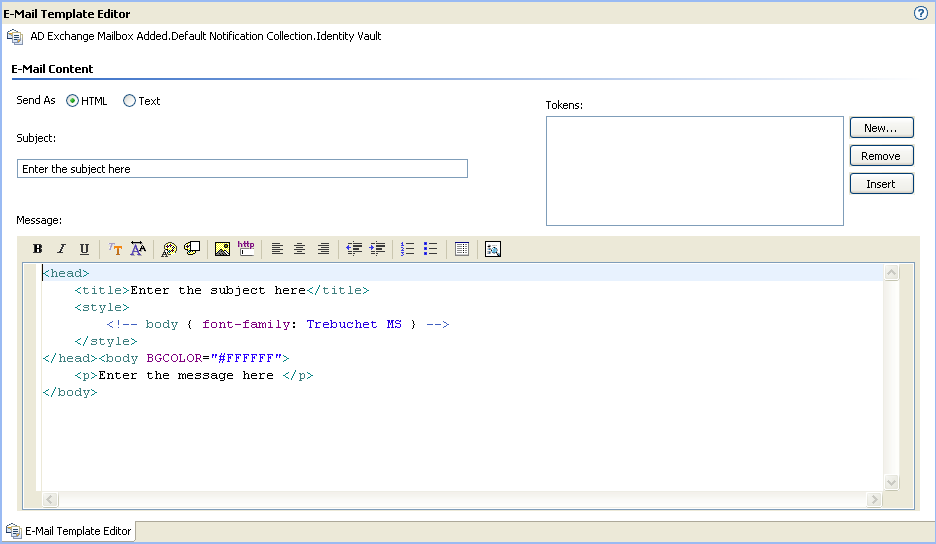
Task: Switch to the E-Mail Template Editor tab
Action: coord(69,531)
